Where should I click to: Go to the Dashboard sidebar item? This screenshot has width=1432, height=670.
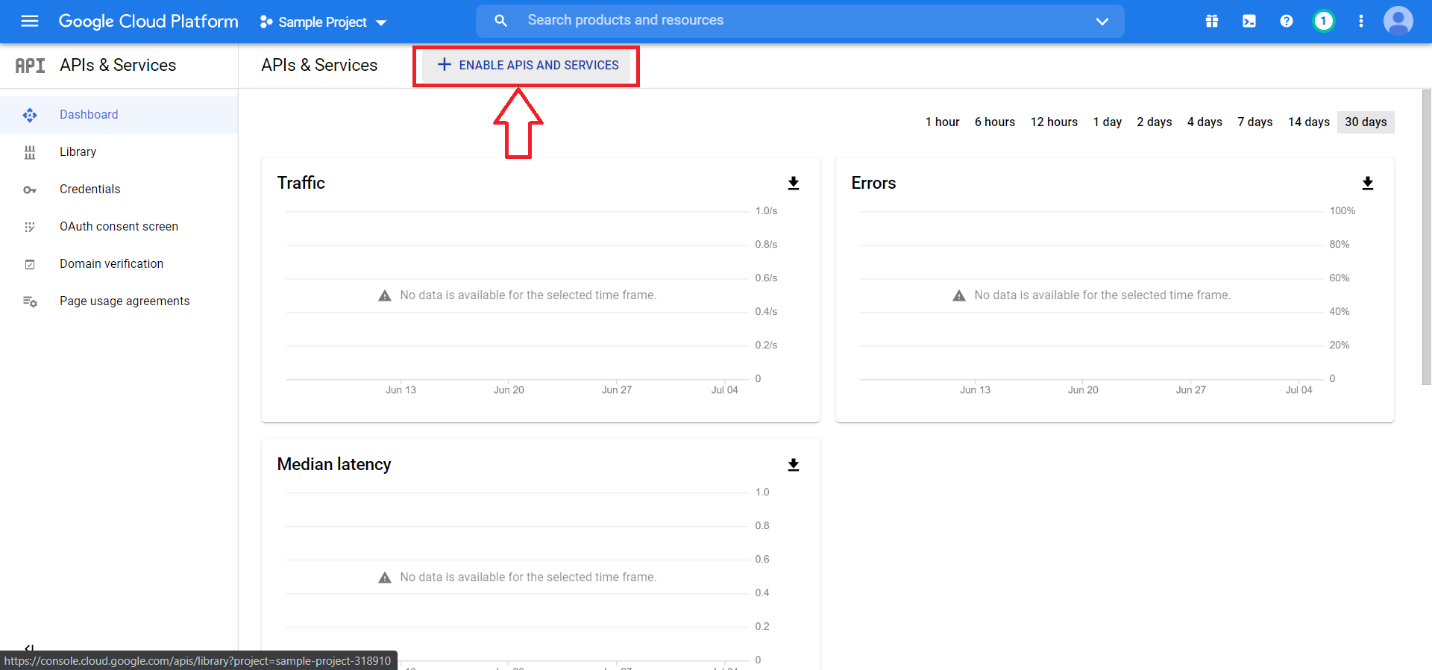pos(119,115)
